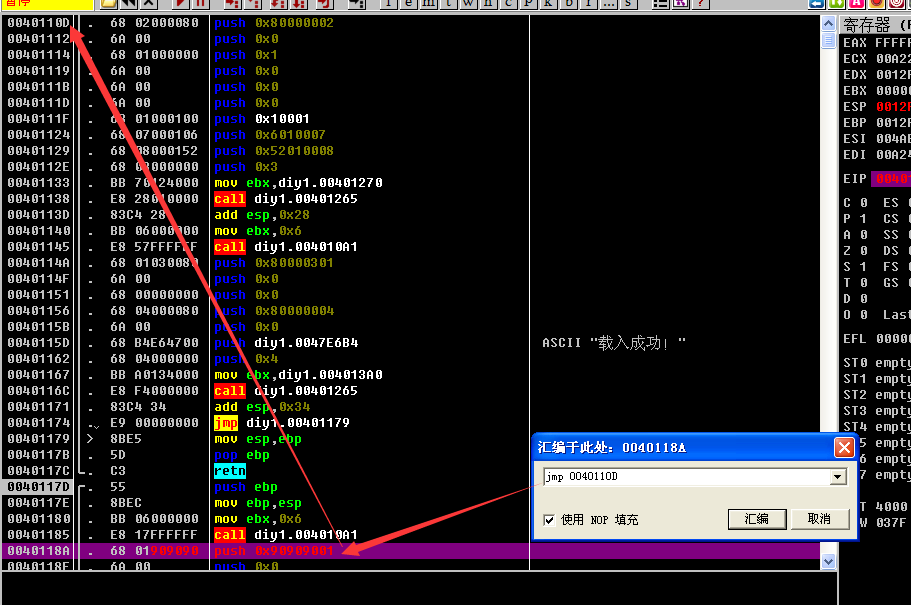Image resolution: width=911 pixels, height=605 pixels.
Task: Expand the assemble command dropdown arrow
Action: click(838, 478)
